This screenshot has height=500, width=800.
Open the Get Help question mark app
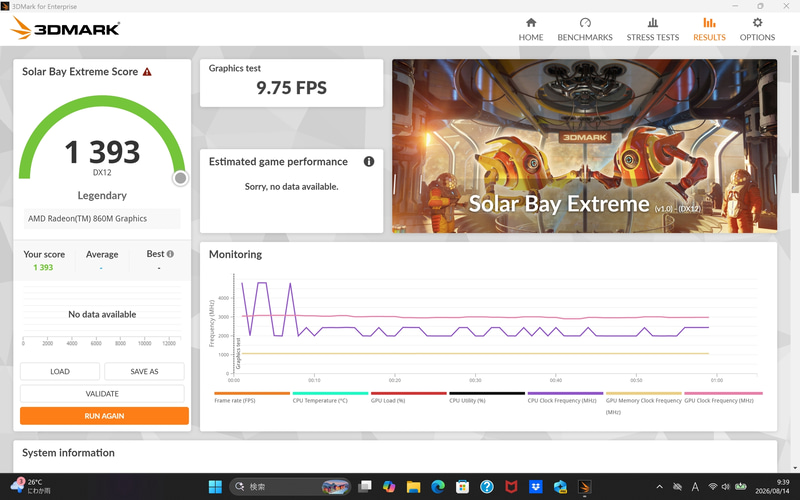[x=487, y=487]
